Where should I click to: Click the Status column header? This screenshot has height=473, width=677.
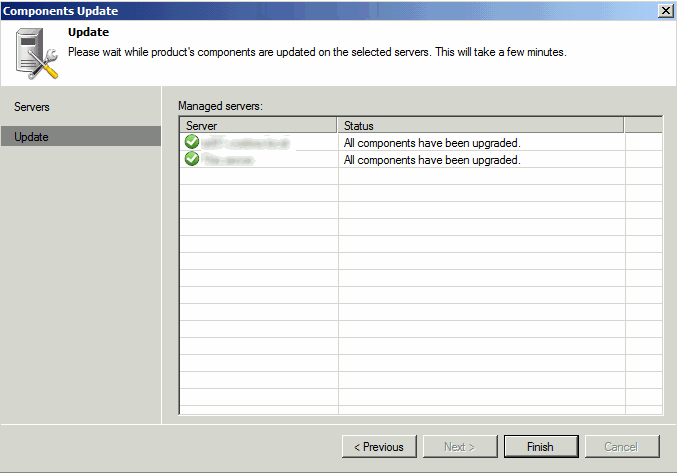(x=481, y=126)
